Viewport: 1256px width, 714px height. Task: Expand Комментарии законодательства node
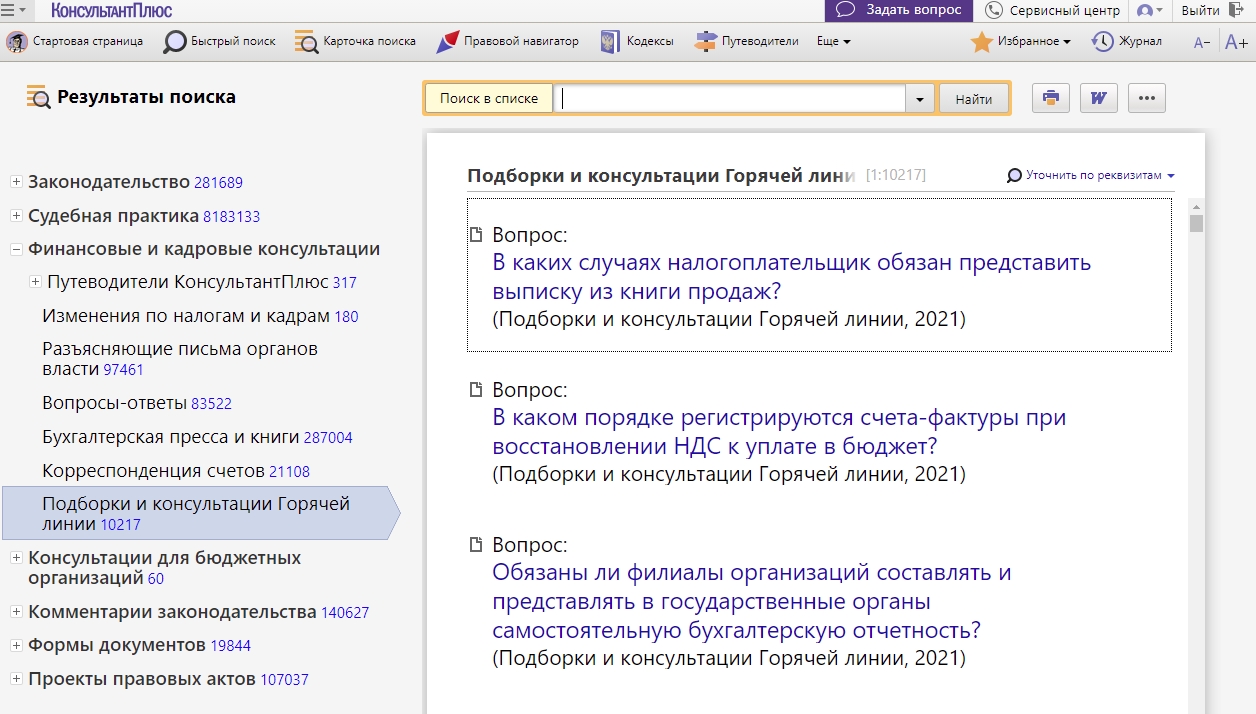[16, 611]
